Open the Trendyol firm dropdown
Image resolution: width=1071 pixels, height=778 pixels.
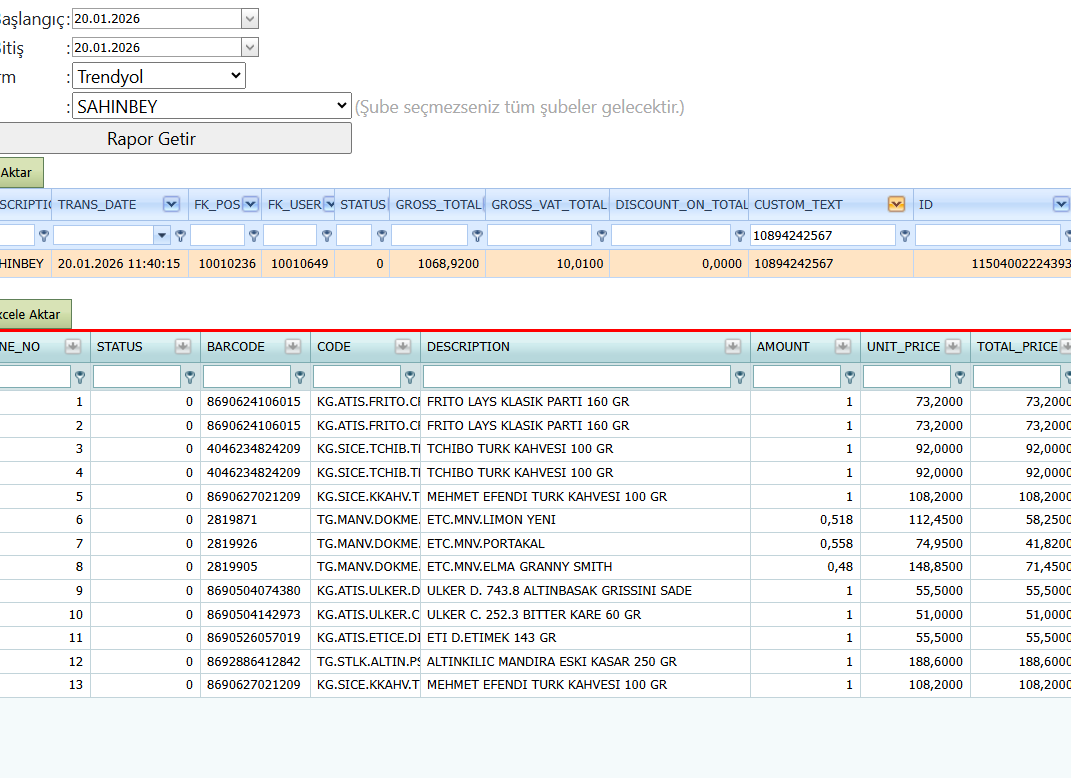(158, 76)
